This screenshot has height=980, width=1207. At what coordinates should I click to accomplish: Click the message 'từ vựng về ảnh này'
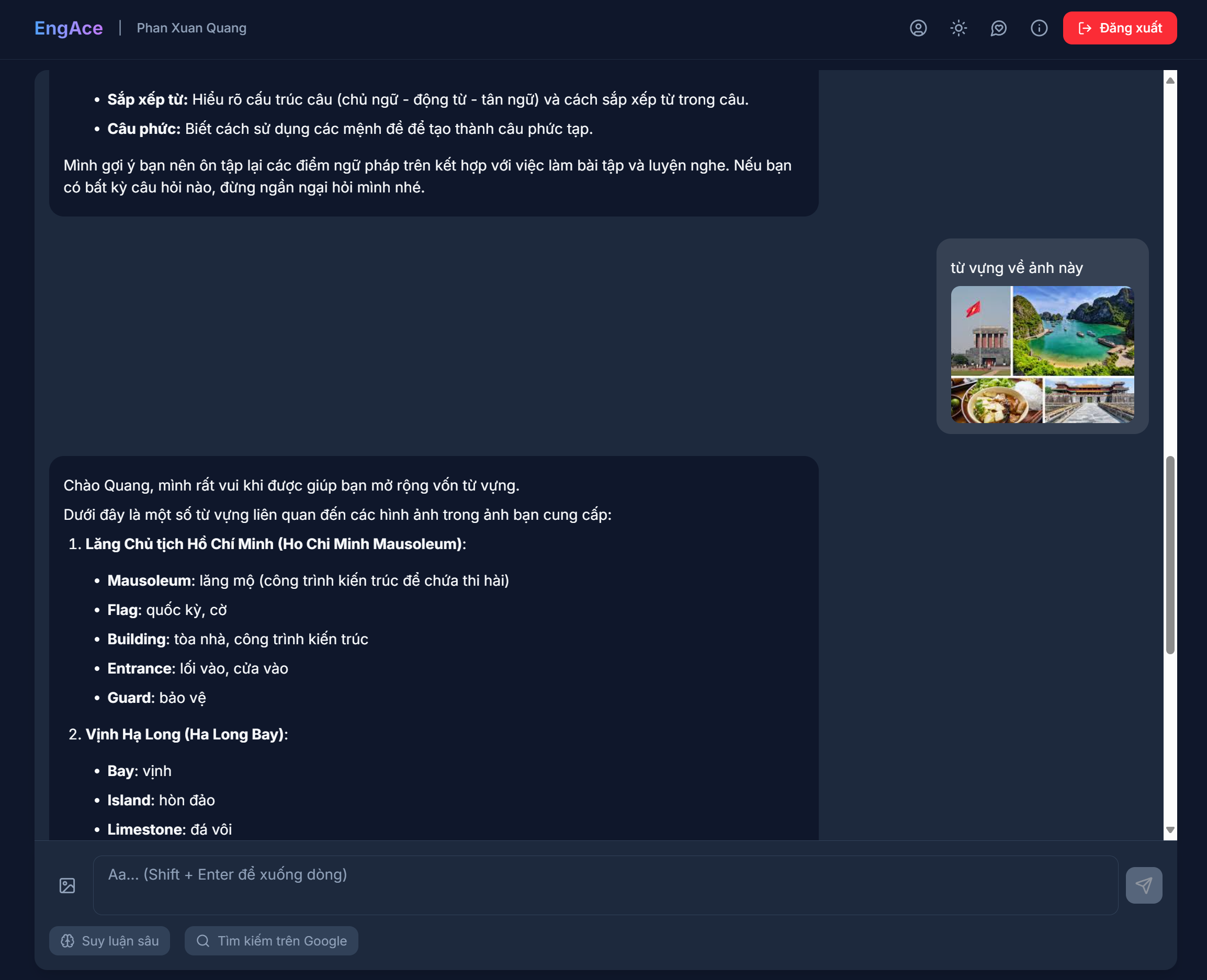[x=1017, y=268]
